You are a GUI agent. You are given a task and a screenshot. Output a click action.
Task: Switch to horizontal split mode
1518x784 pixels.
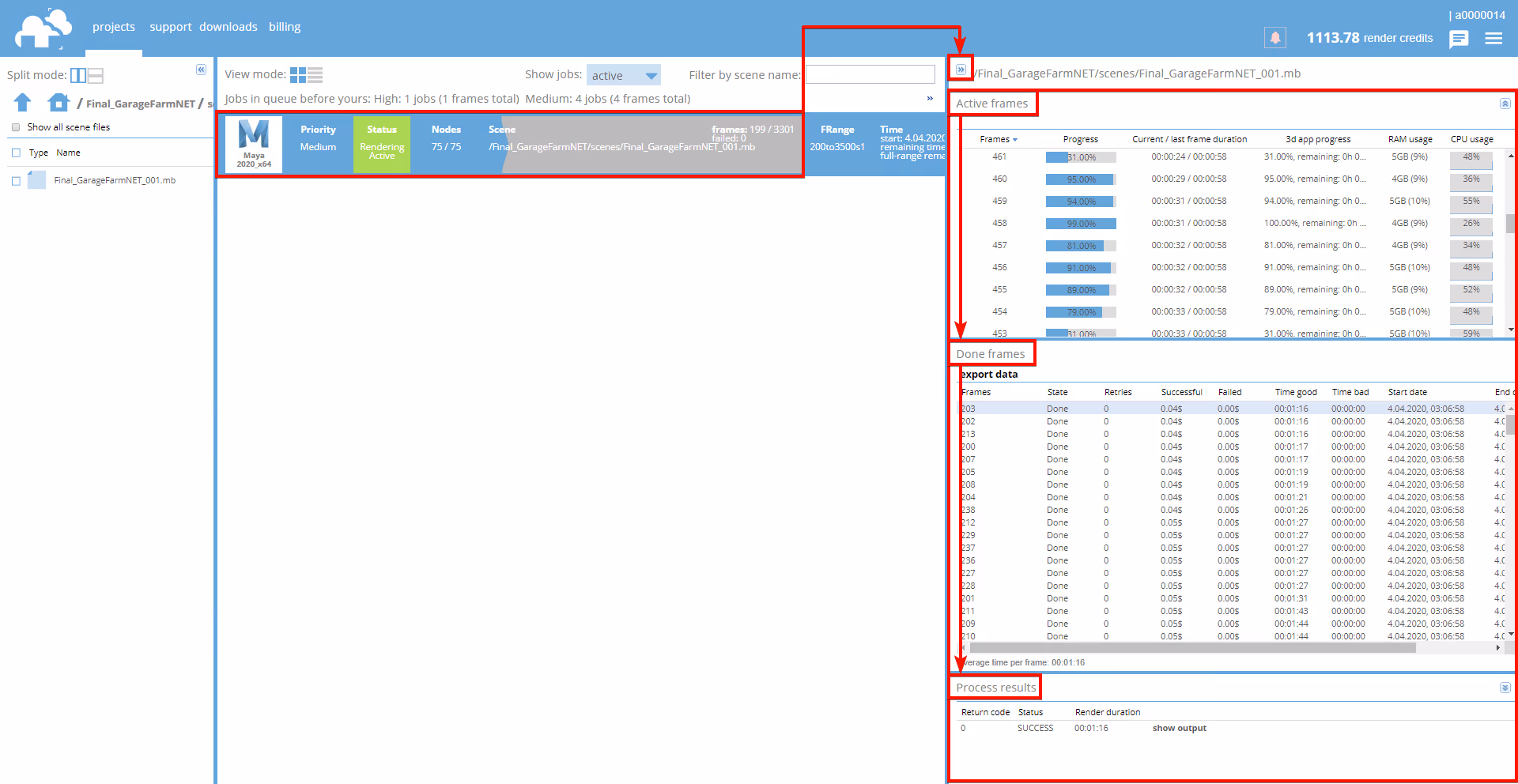96,75
